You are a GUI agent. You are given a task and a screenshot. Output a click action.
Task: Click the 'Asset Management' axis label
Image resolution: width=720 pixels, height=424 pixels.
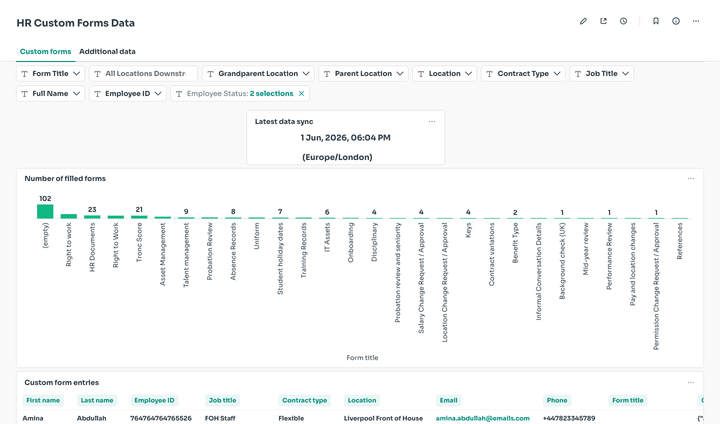tap(163, 254)
